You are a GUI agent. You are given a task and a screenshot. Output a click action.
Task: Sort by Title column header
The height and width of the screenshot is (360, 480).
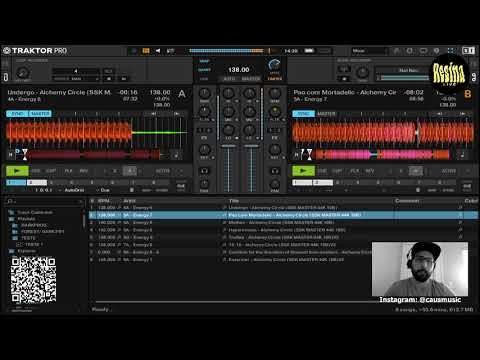click(234, 201)
